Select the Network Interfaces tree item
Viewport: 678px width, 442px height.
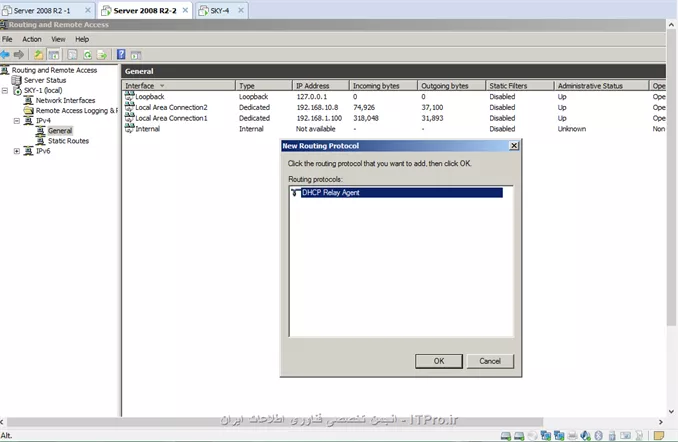pyautogui.click(x=65, y=100)
